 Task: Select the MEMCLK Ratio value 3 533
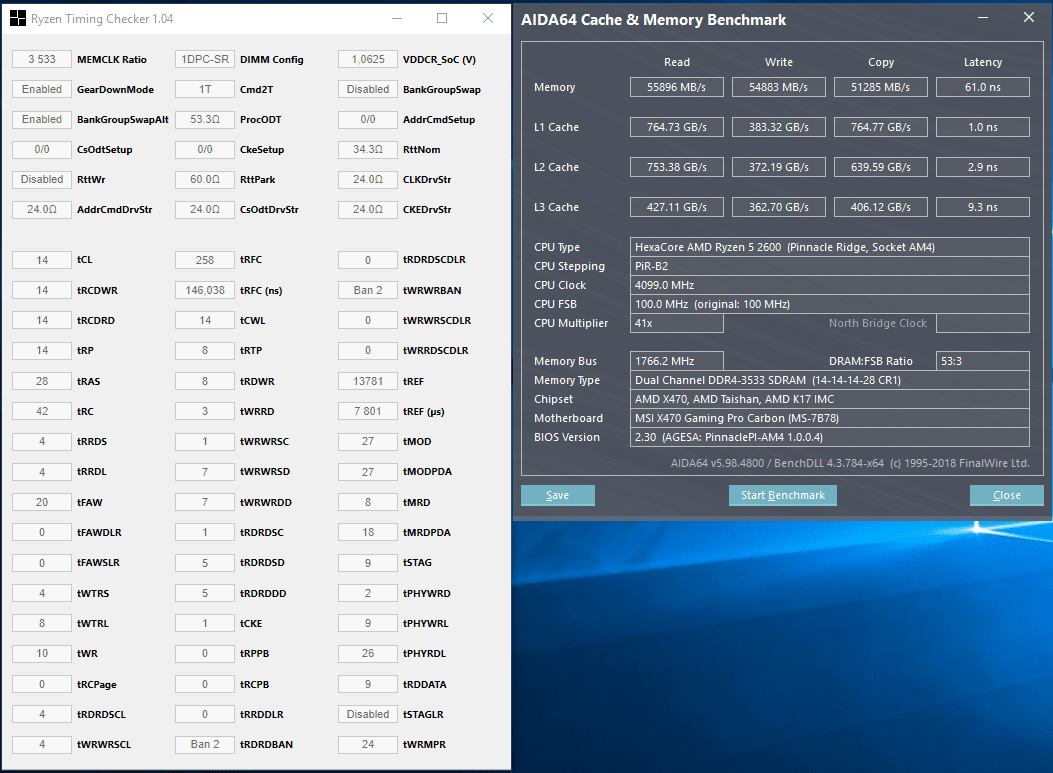[42, 59]
